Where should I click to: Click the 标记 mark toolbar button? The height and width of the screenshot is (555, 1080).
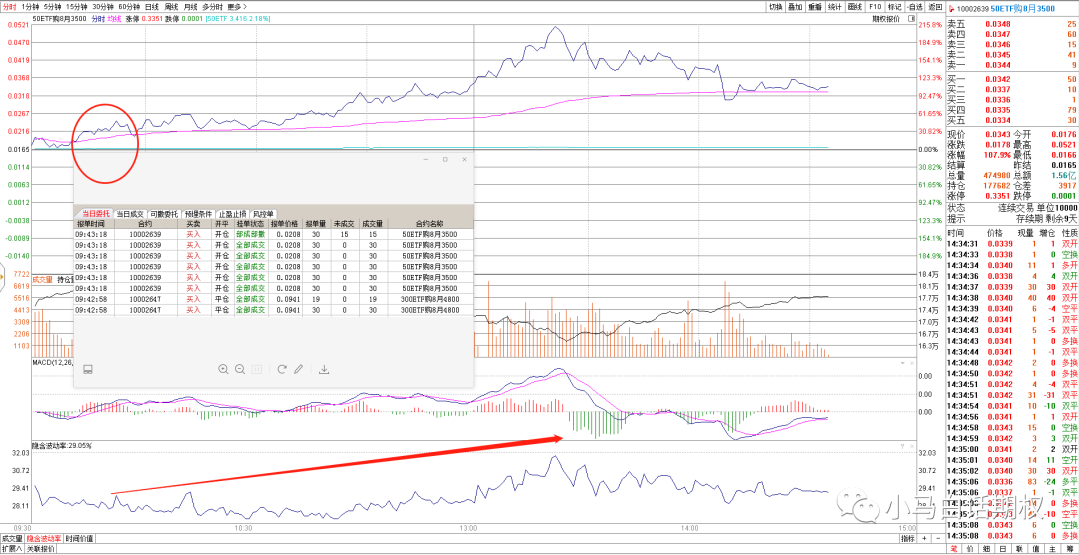pos(895,6)
